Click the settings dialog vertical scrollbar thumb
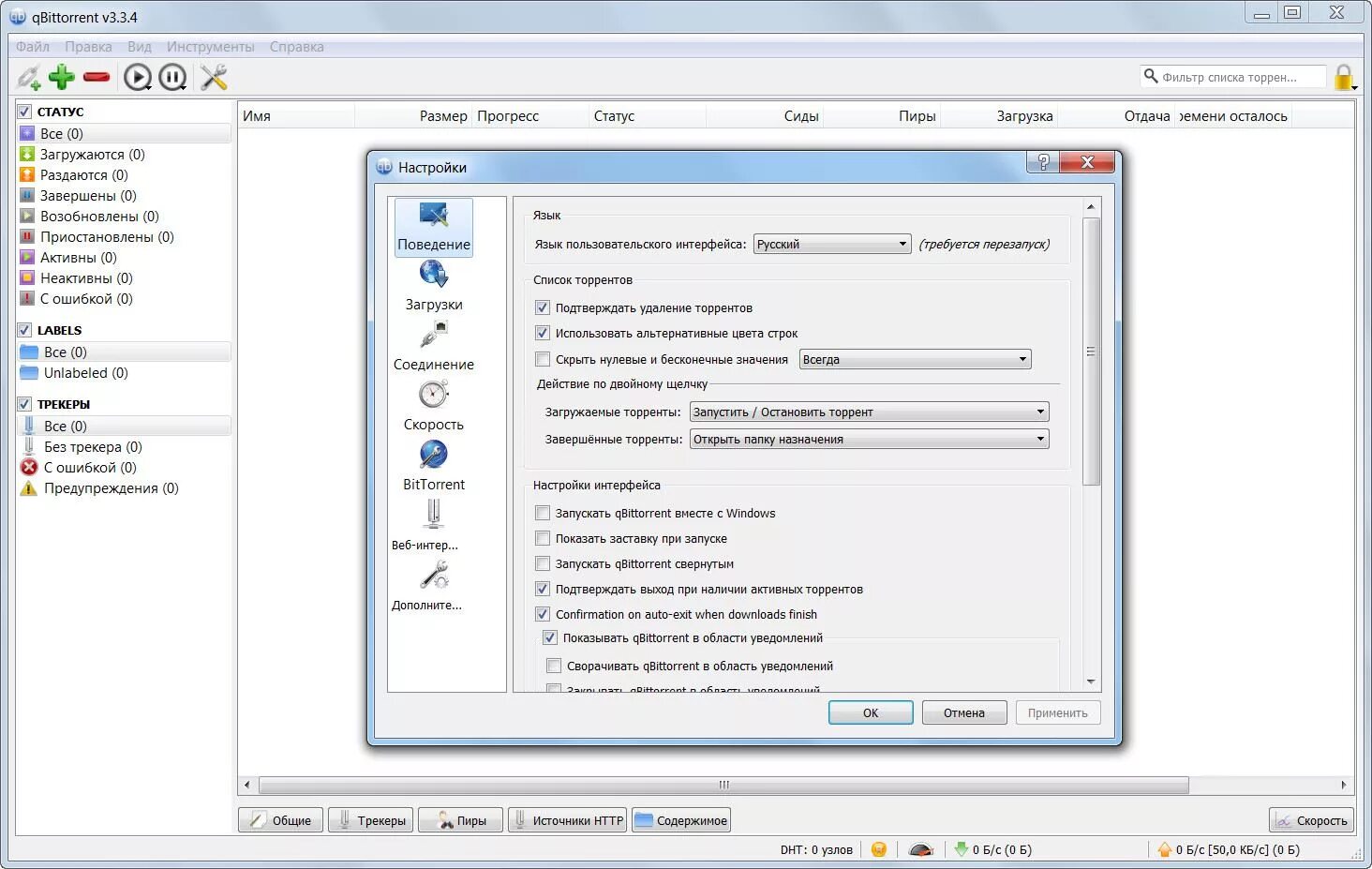 click(x=1091, y=352)
